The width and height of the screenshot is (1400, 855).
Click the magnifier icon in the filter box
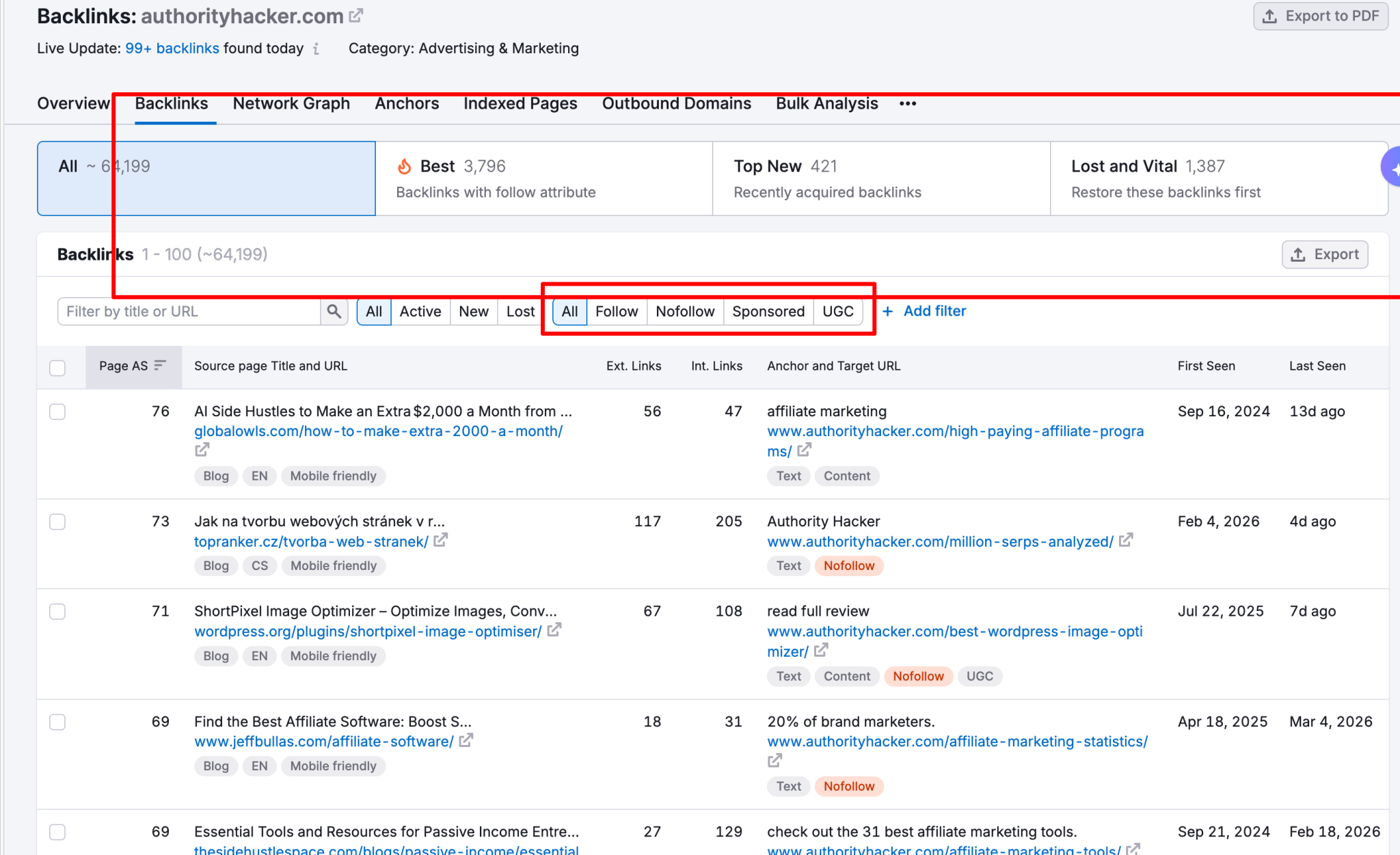tap(334, 311)
